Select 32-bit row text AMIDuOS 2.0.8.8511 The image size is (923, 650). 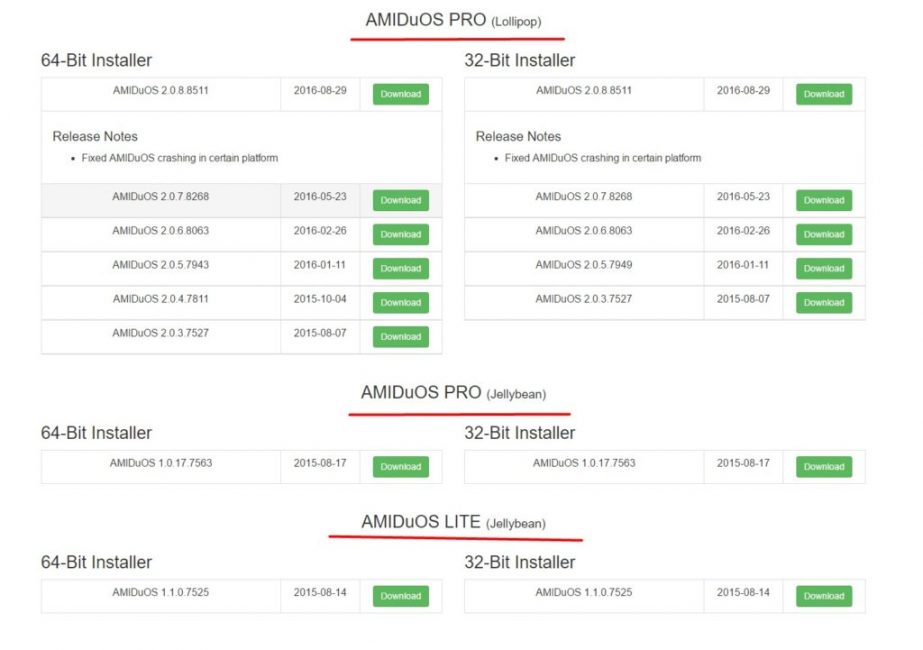[x=583, y=91]
